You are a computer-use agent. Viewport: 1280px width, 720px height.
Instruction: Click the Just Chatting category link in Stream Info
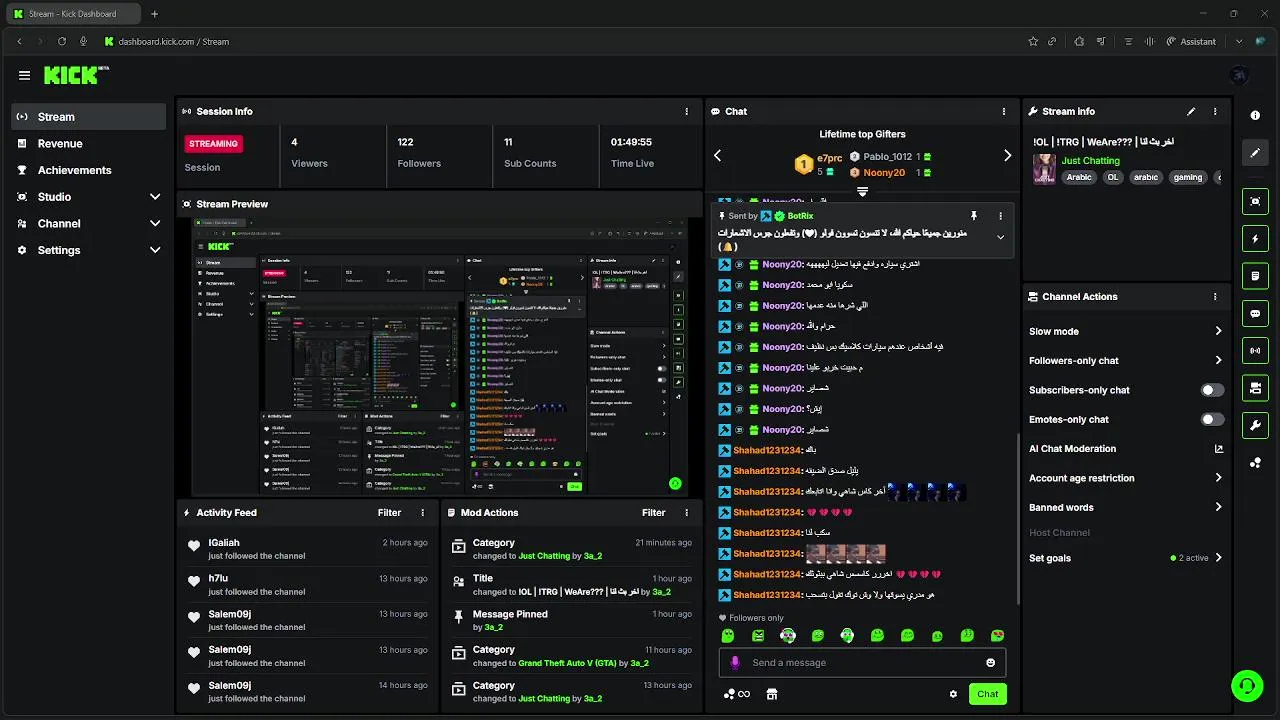click(x=1090, y=161)
